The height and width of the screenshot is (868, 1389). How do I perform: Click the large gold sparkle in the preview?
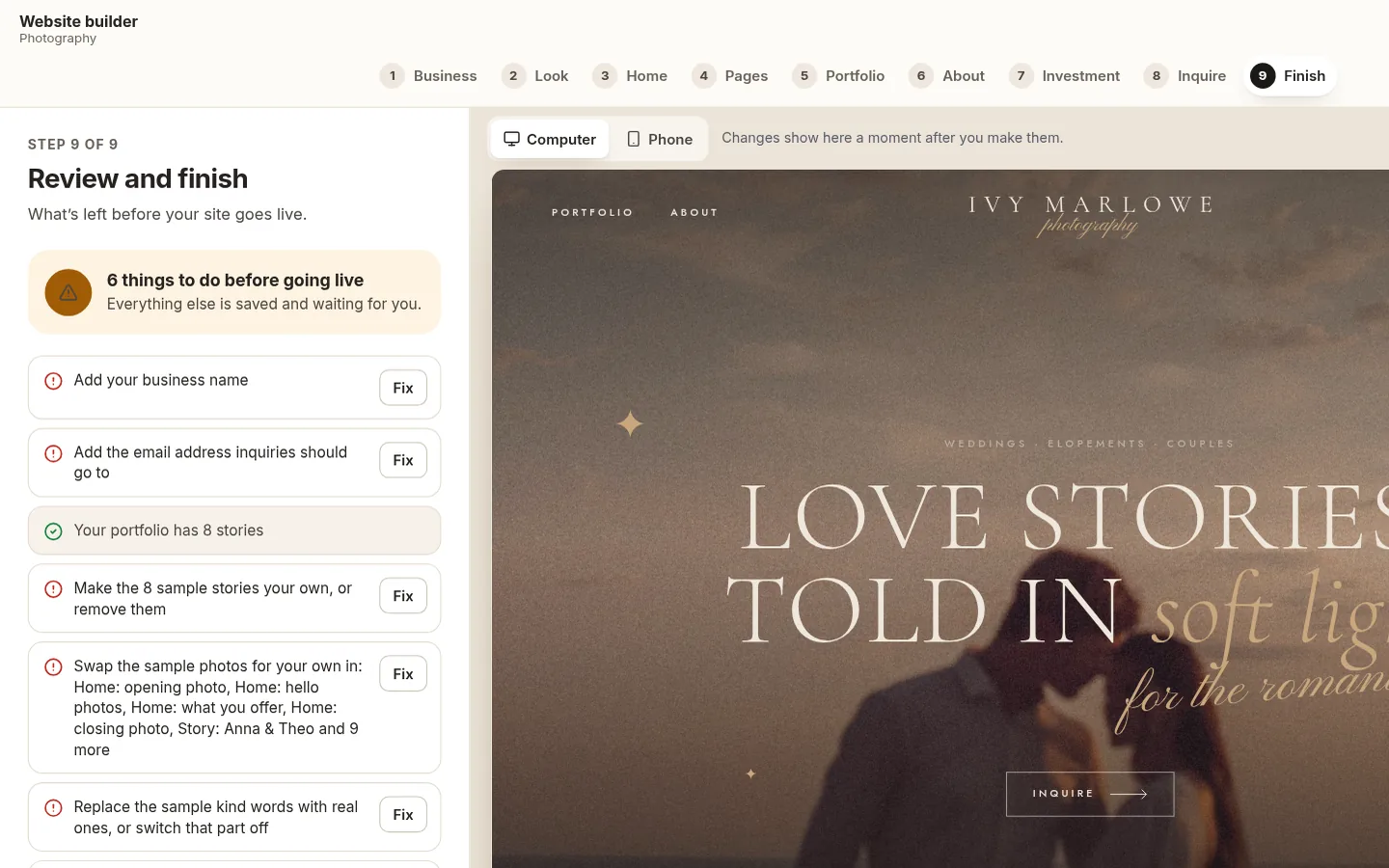[x=630, y=423]
